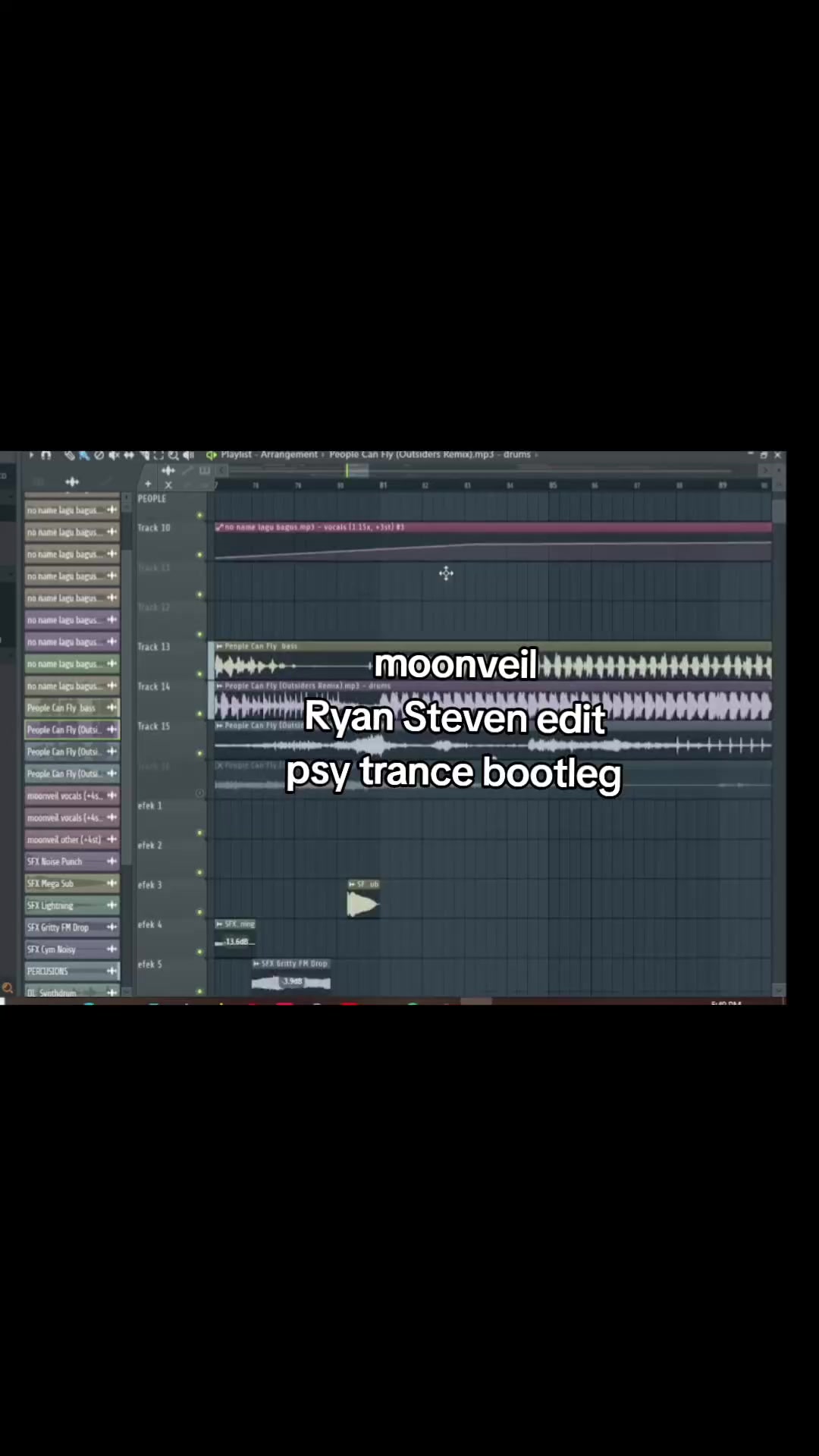Viewport: 819px width, 1456px height.
Task: Mute Track 15 with its green dot
Action: (x=200, y=754)
